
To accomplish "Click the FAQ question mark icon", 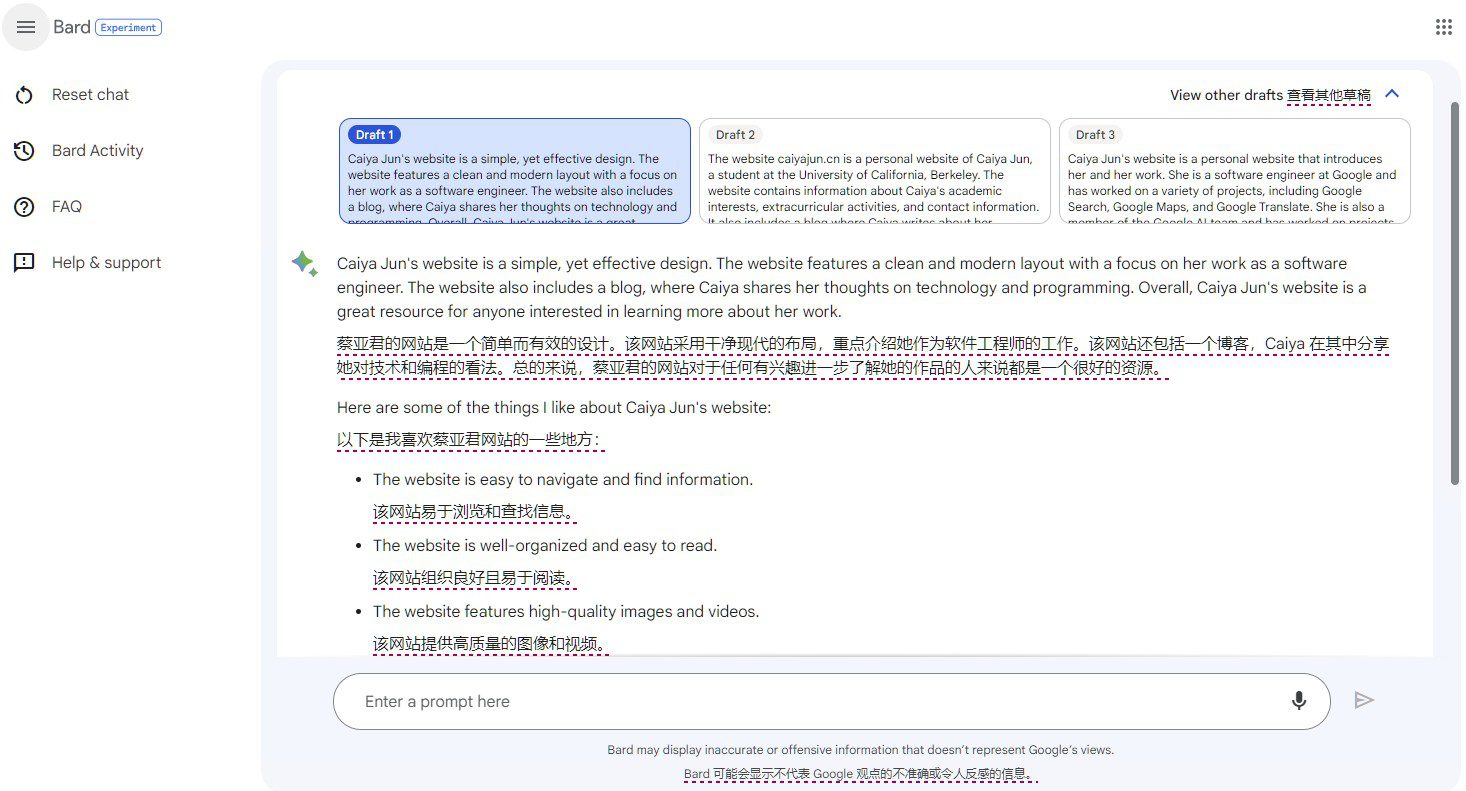I will click(x=24, y=207).
